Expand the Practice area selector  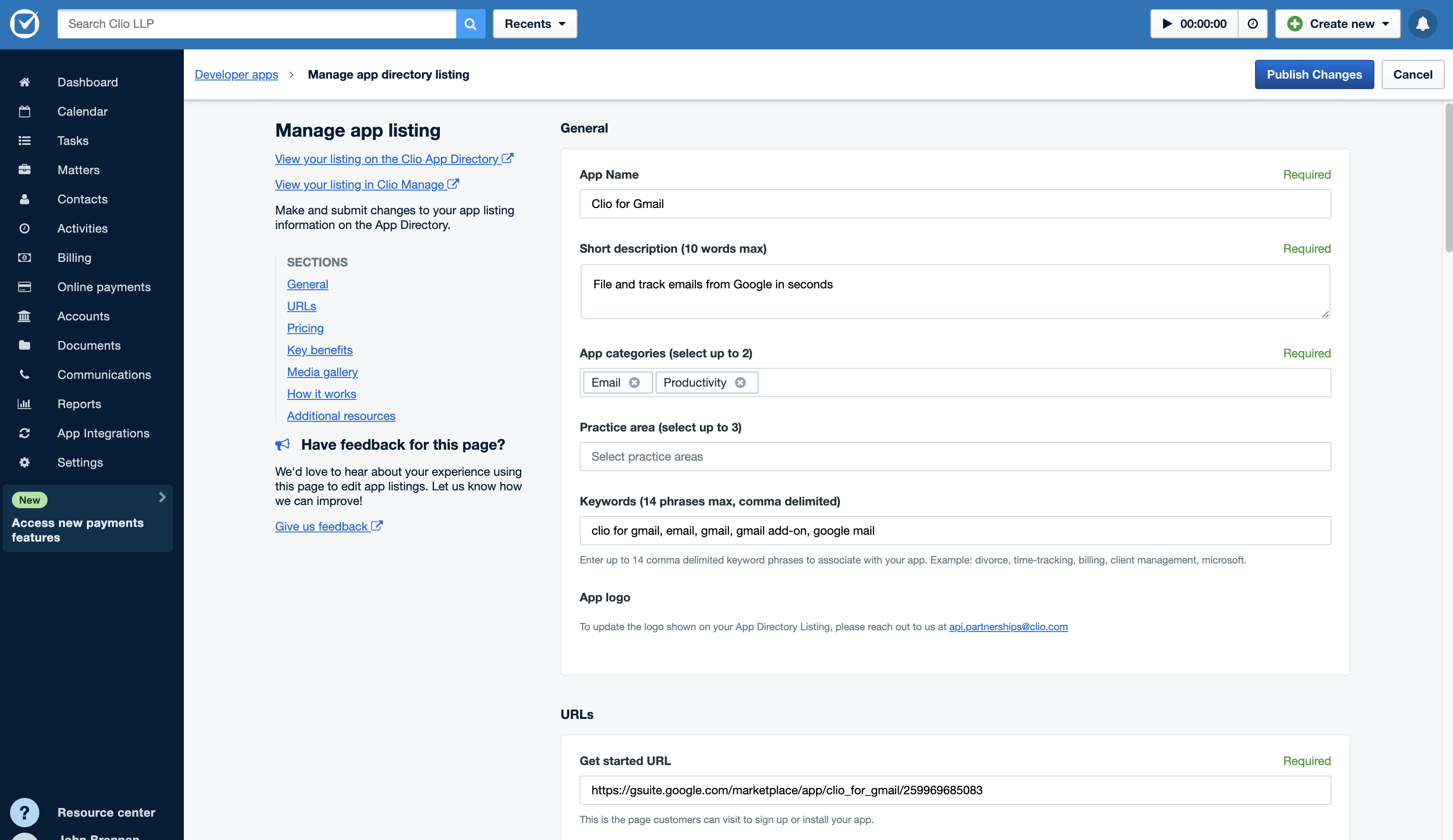[955, 456]
